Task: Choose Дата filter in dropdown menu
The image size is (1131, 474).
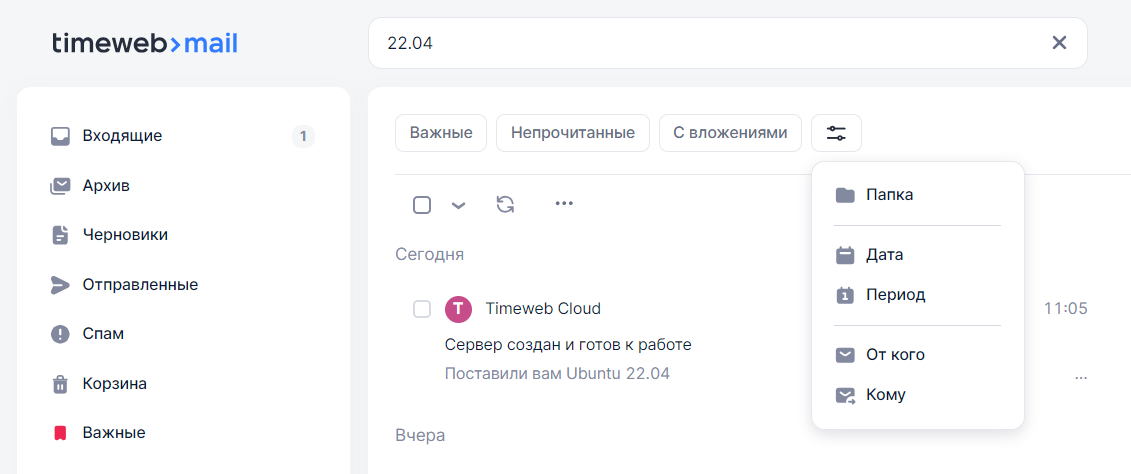Action: 884,255
